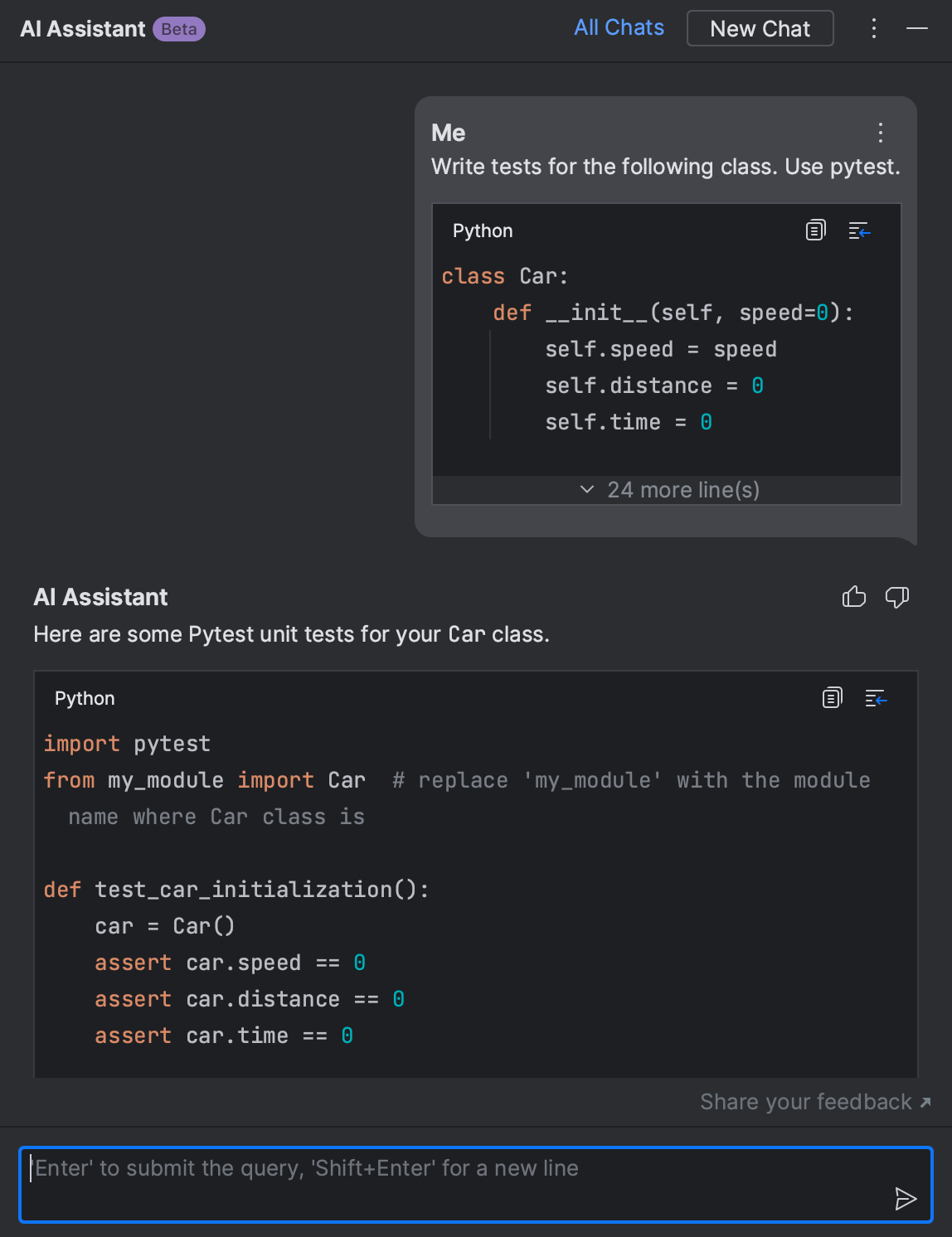Give thumbs up to AI response
This screenshot has height=1237, width=952.
854,597
